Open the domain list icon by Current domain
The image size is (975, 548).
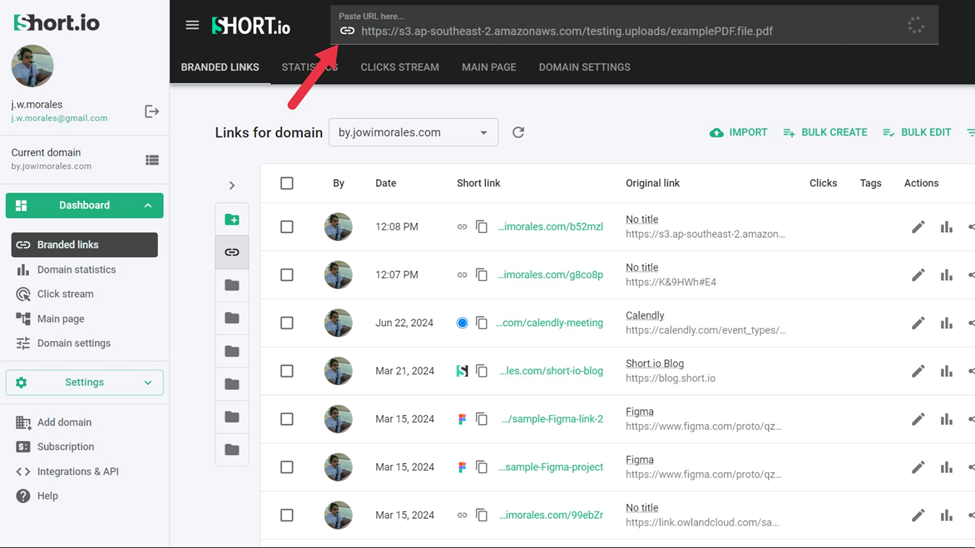[152, 160]
